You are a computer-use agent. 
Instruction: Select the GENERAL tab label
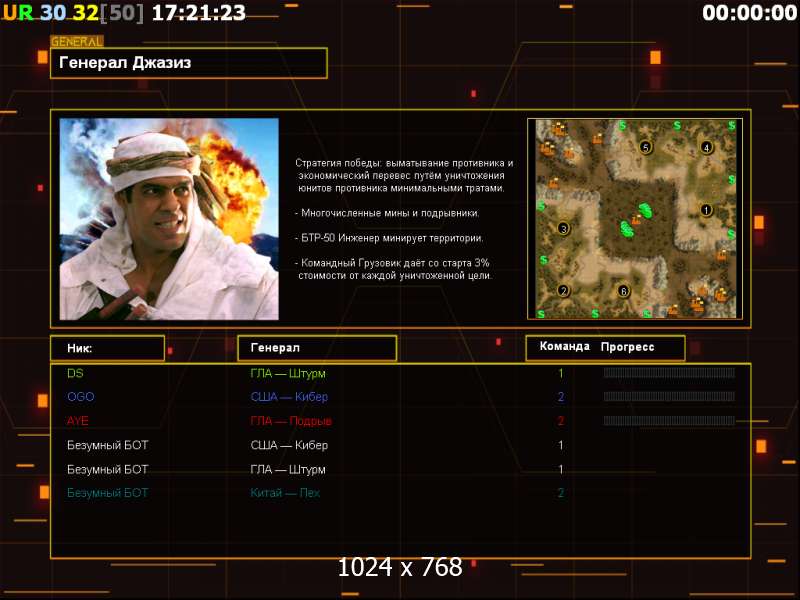(x=77, y=41)
